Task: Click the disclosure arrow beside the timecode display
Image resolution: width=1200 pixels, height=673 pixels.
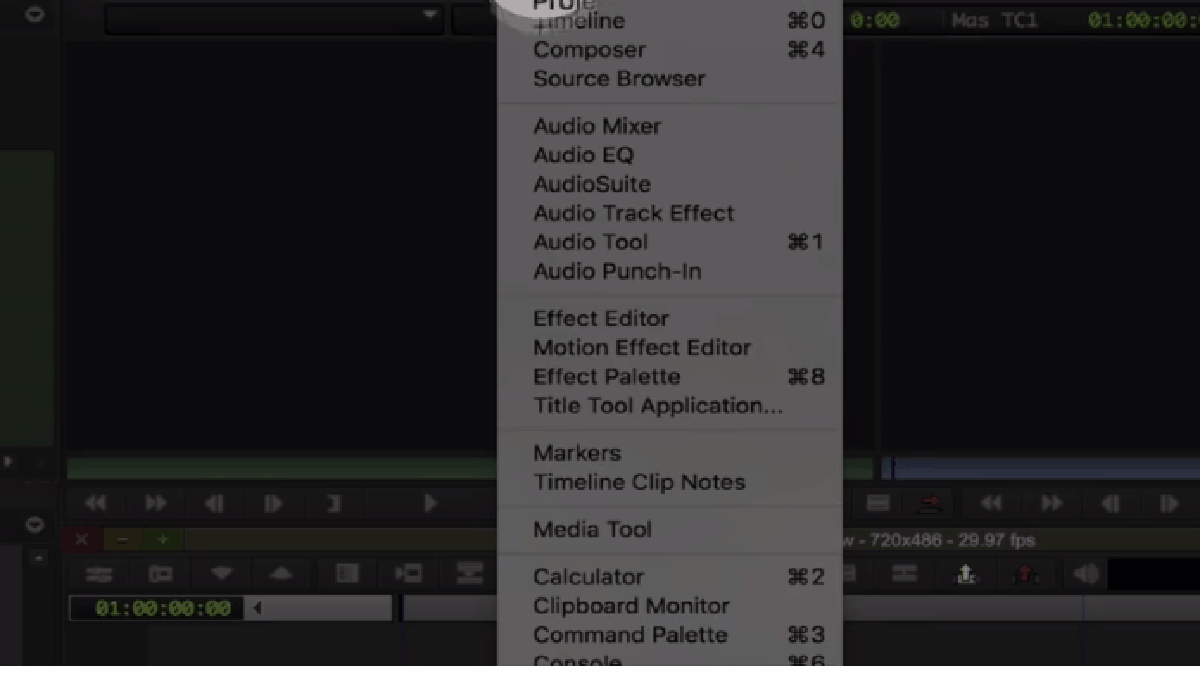Action: click(x=256, y=606)
